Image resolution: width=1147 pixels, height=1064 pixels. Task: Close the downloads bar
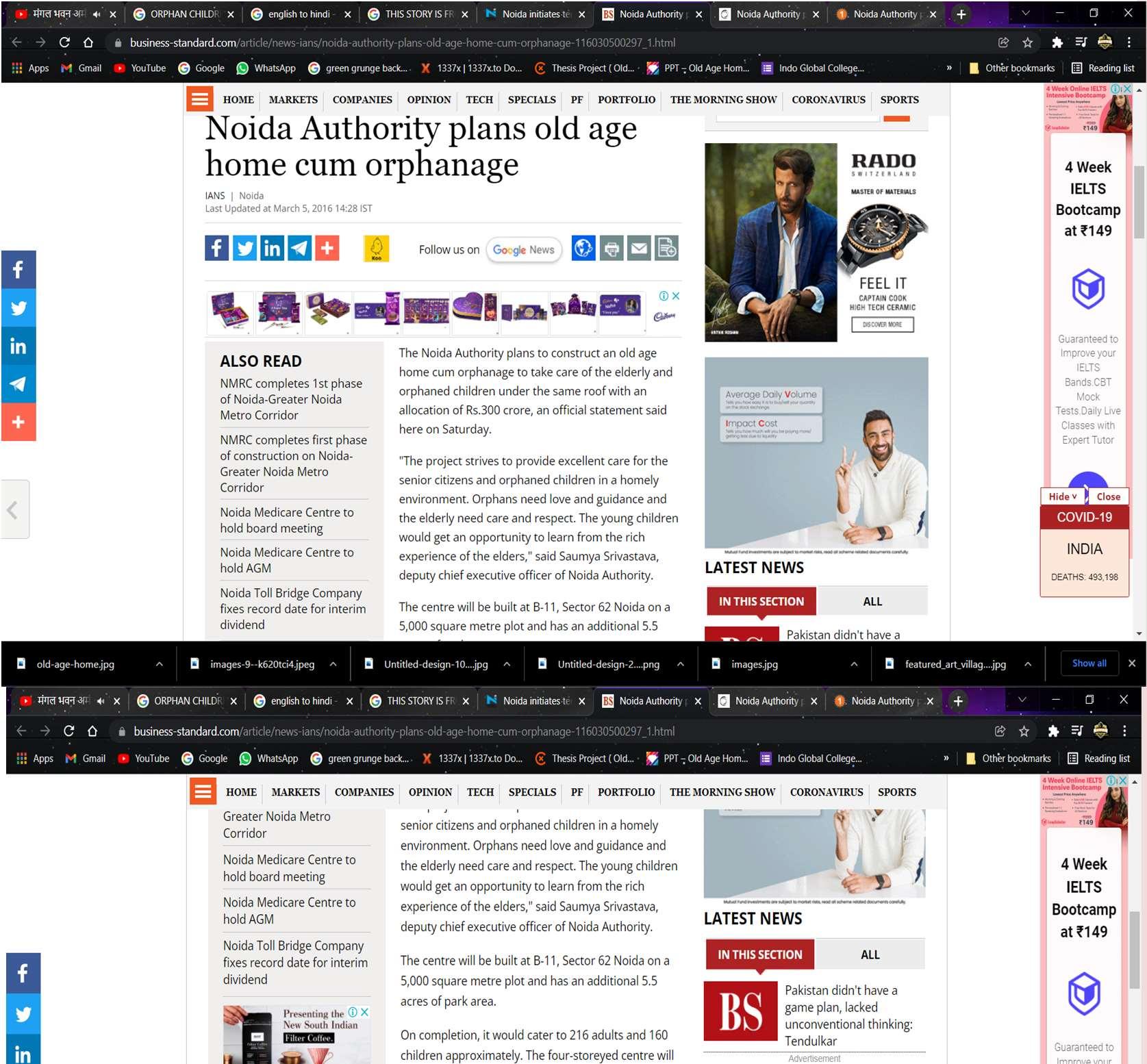[1132, 663]
